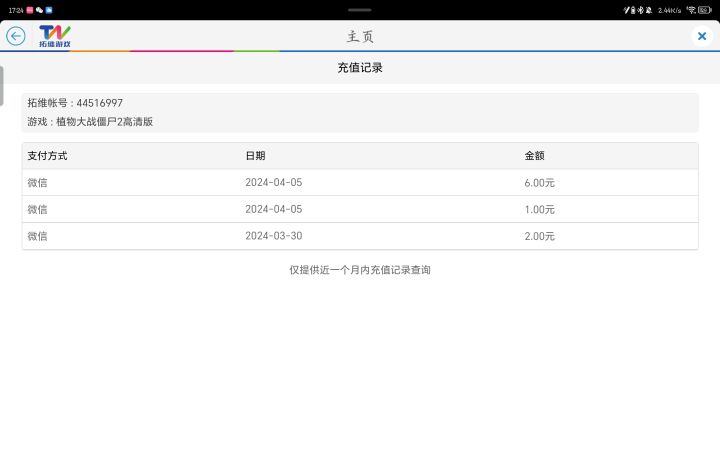Click the 6.00元 amount cell
This screenshot has width=720, height=450.
click(x=540, y=183)
